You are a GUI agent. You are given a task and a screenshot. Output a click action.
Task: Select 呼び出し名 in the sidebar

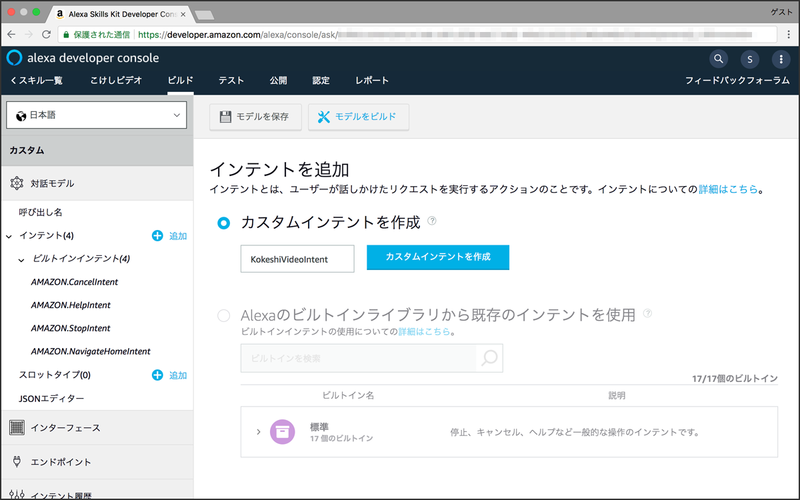[41, 212]
